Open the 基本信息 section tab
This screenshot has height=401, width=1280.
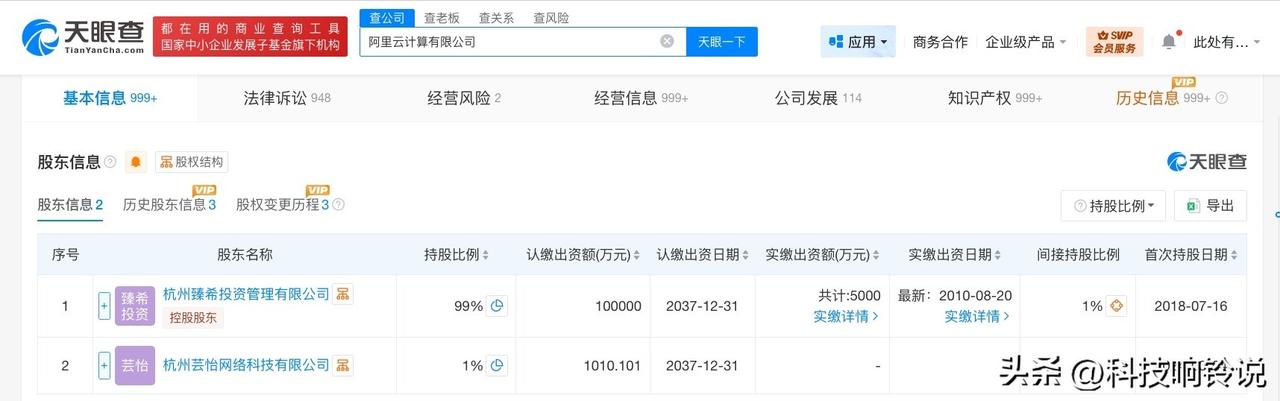tap(110, 98)
